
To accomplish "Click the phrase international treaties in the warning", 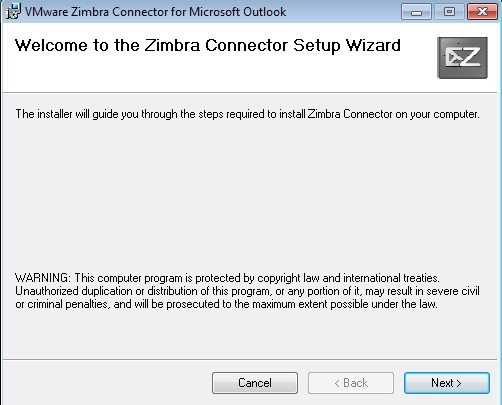I will click(391, 278).
